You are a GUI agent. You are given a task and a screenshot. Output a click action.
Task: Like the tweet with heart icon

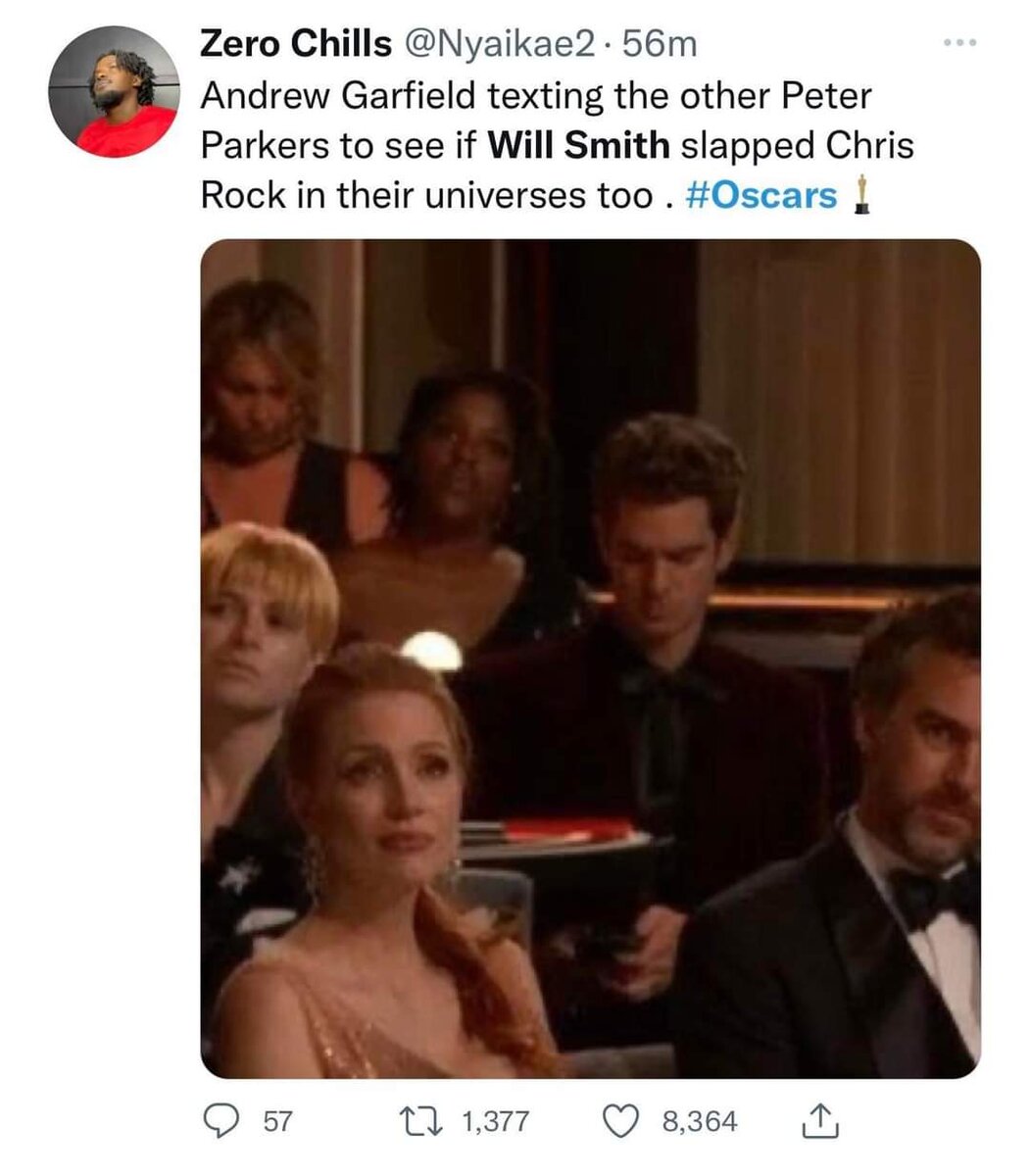(619, 1120)
